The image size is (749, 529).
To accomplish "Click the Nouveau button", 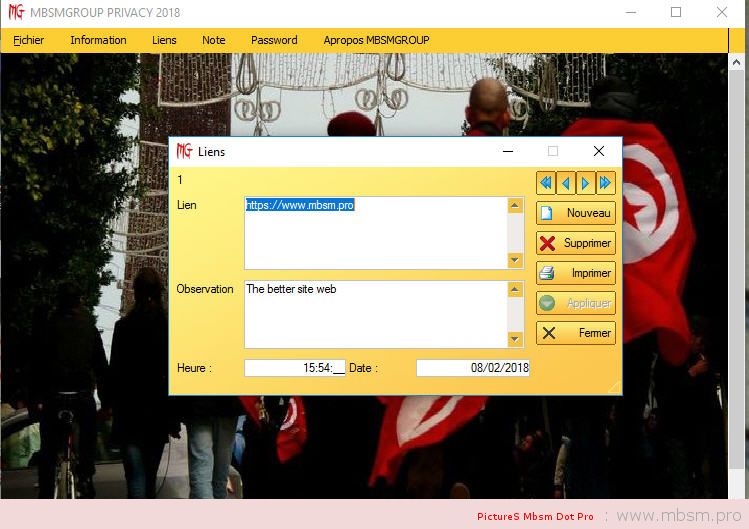I will point(576,213).
